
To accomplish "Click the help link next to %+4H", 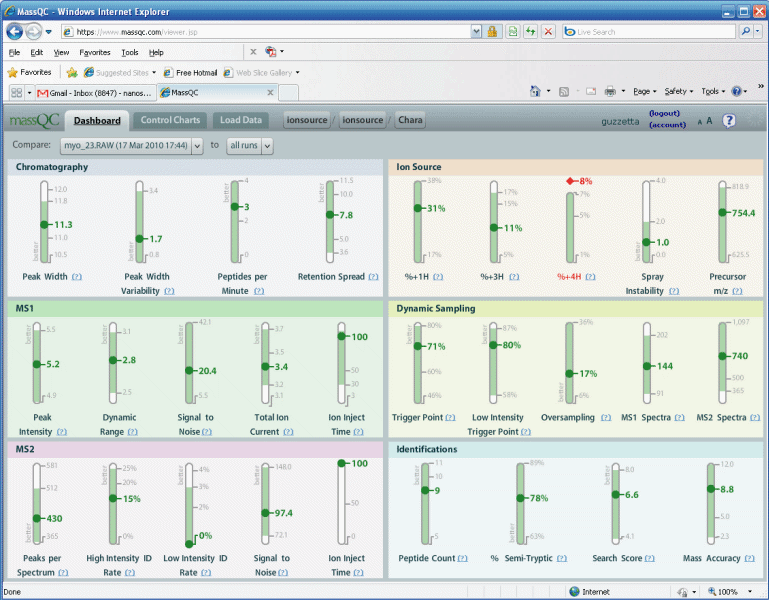I will pos(590,277).
